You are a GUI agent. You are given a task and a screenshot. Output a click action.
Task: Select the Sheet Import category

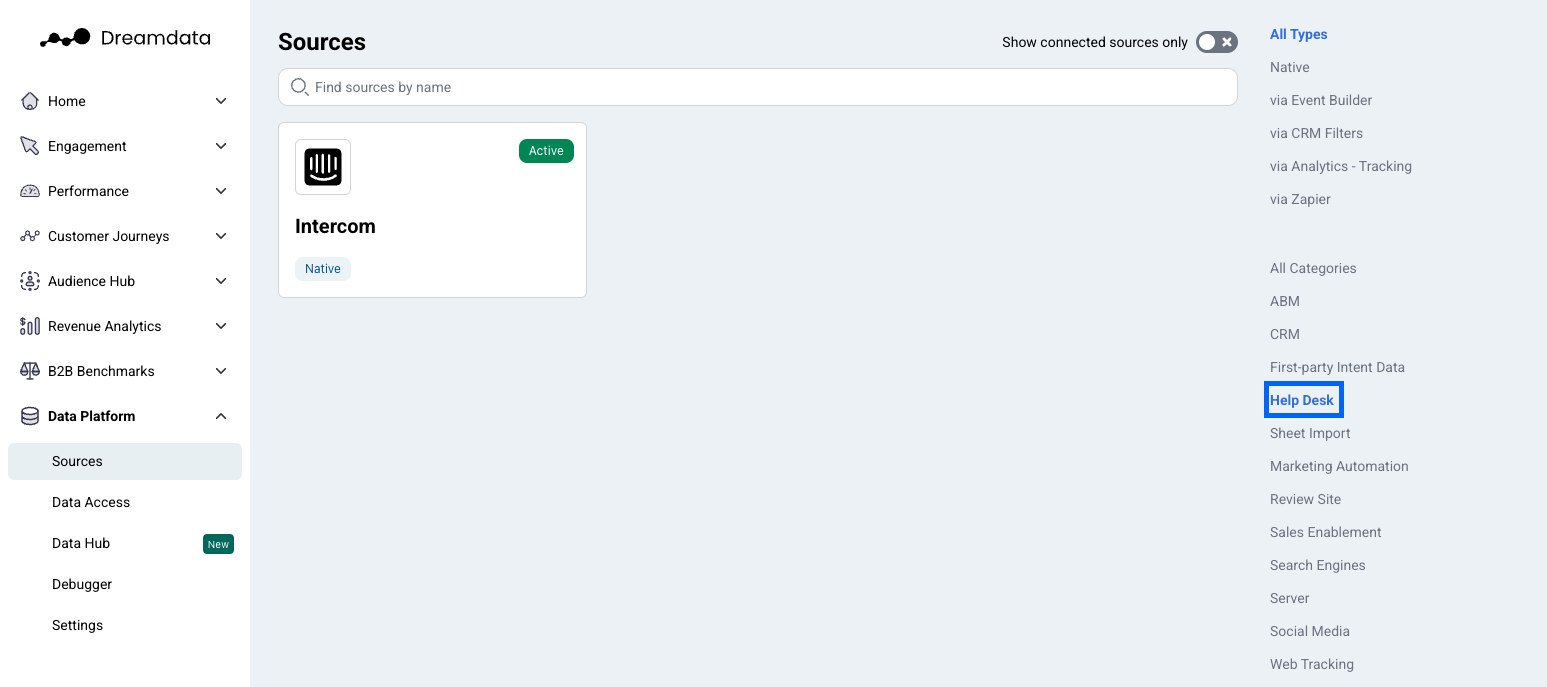[1310, 433]
